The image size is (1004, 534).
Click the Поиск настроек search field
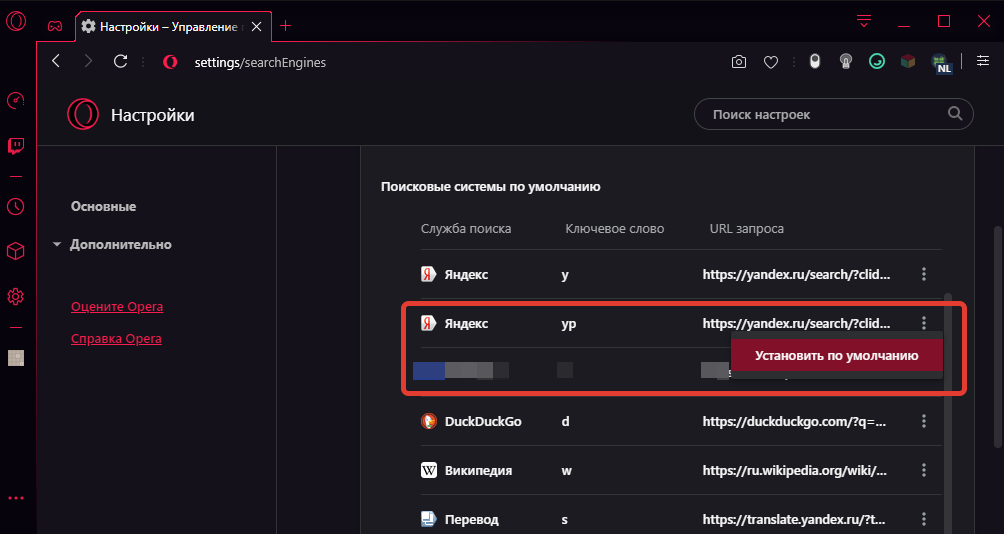coord(834,114)
